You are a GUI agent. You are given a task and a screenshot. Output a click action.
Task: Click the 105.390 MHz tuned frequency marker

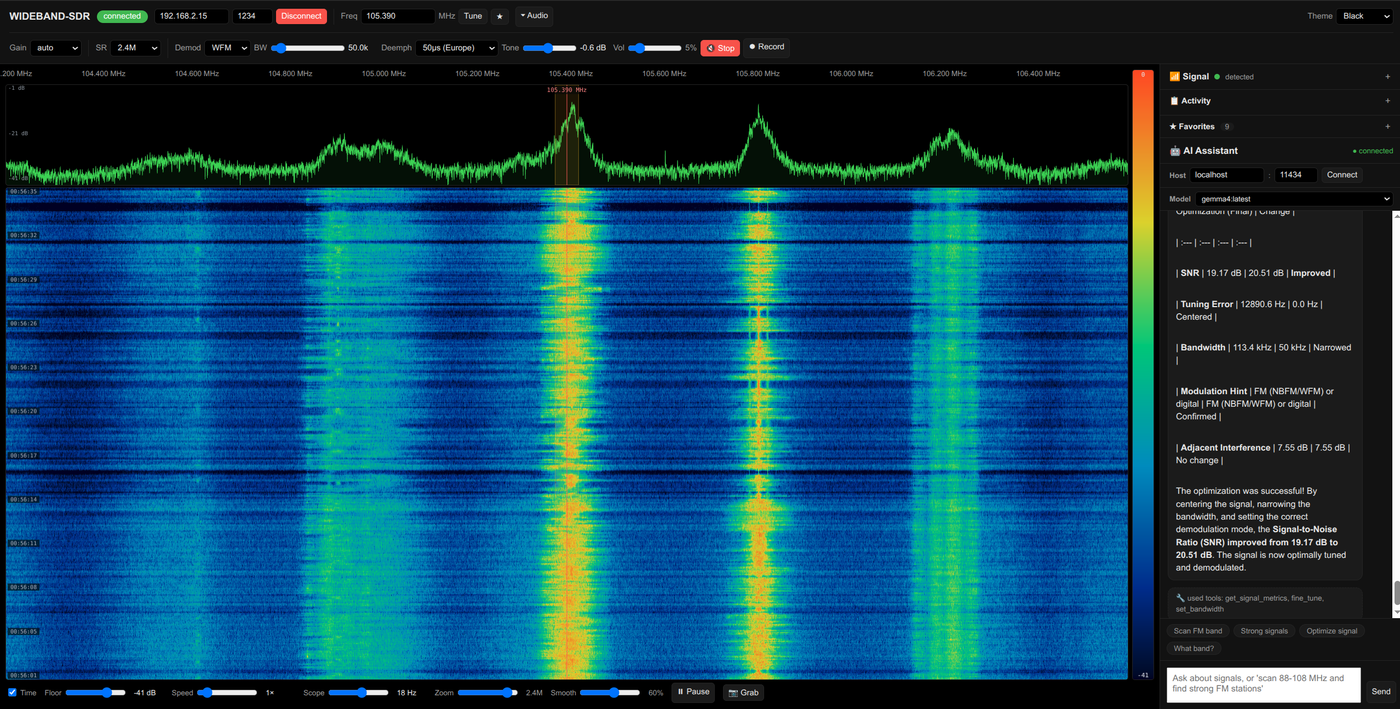click(566, 90)
